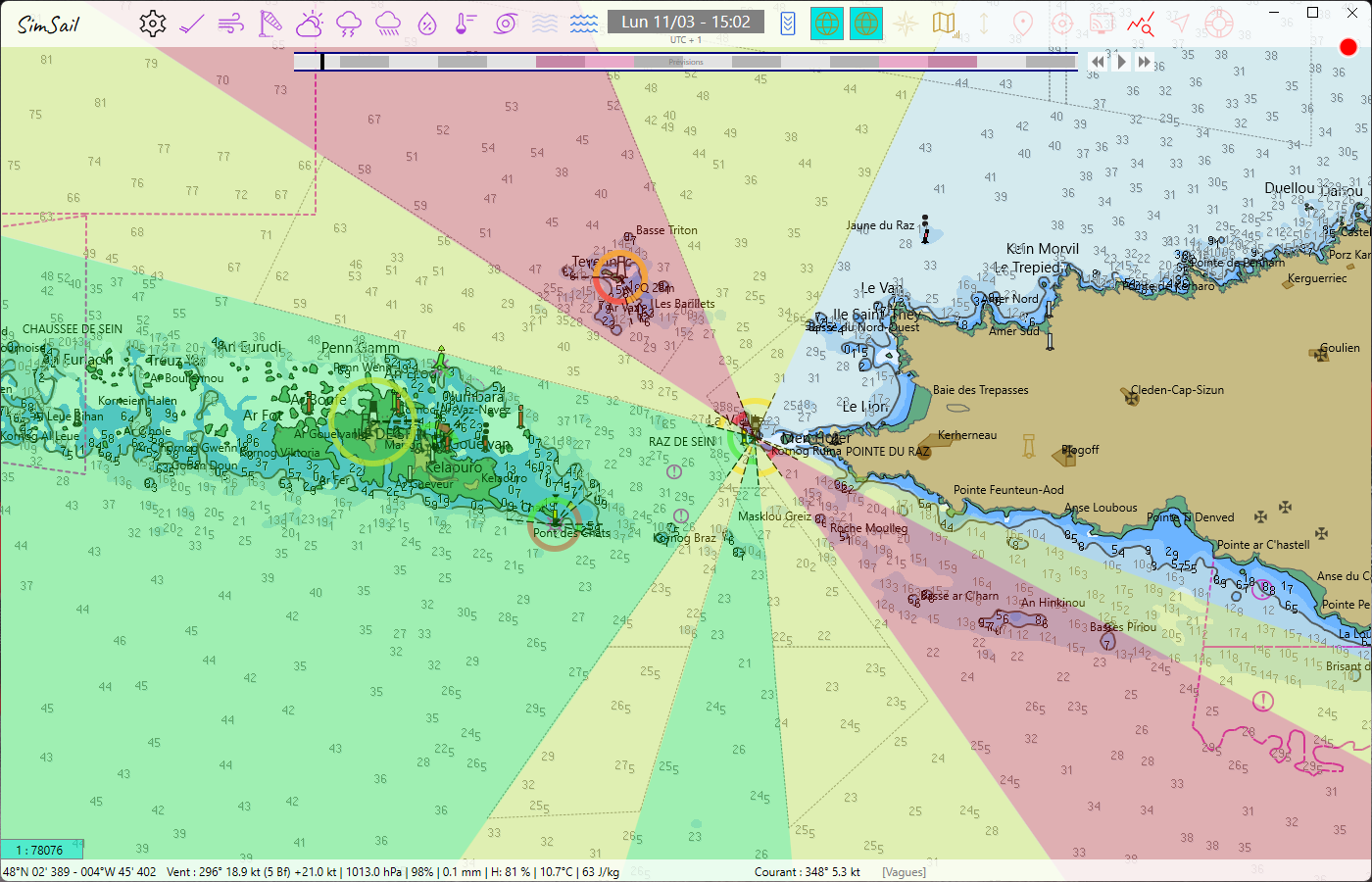The height and width of the screenshot is (882, 1372).
Task: Open the map chart selection icon
Action: [945, 24]
